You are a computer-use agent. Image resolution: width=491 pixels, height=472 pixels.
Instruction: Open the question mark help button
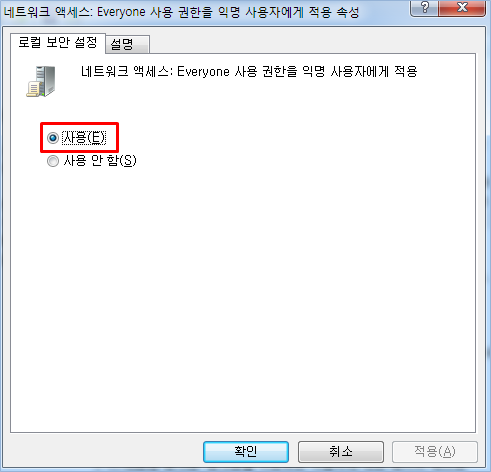coord(424,7)
